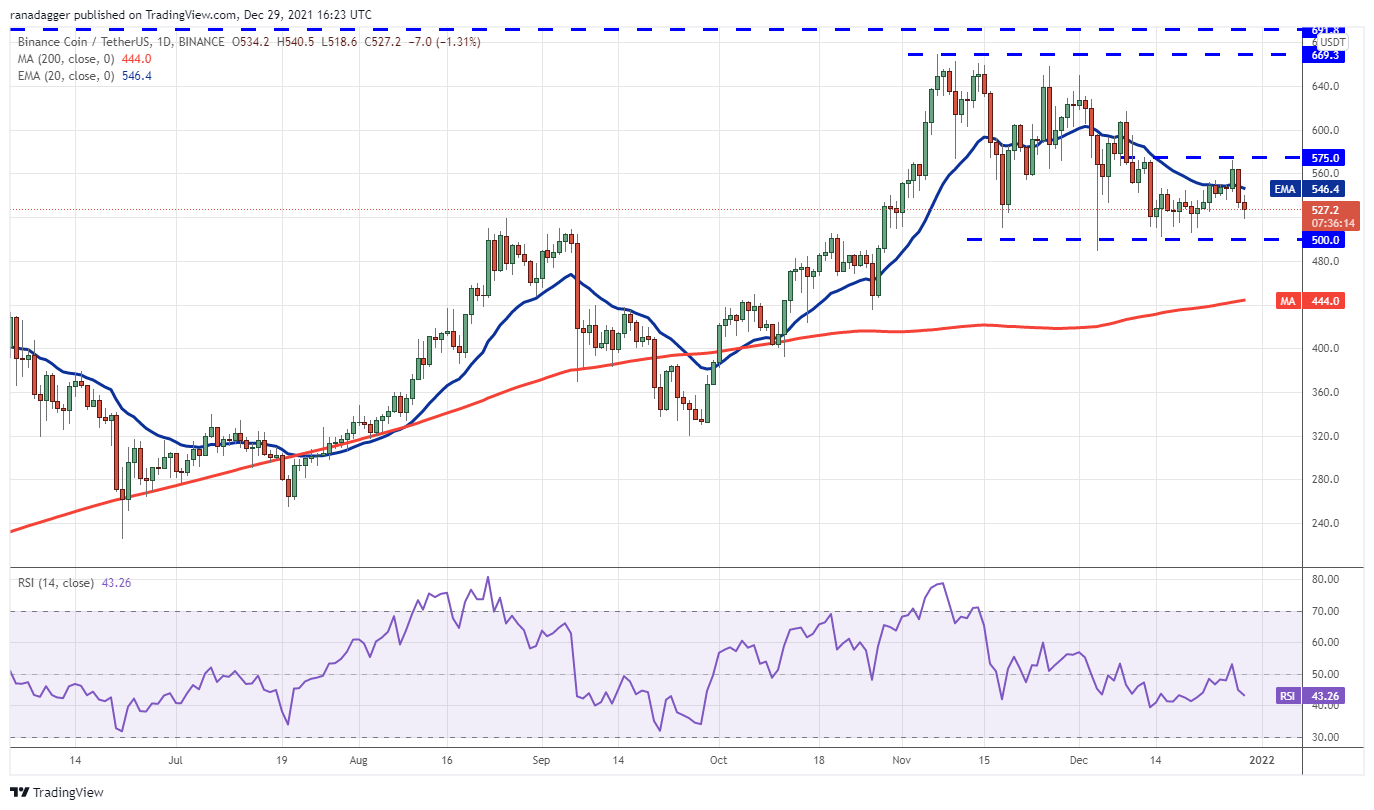Click the EMA tag on the price axis
Image resolution: width=1374 pixels, height=810 pixels.
pos(1286,188)
